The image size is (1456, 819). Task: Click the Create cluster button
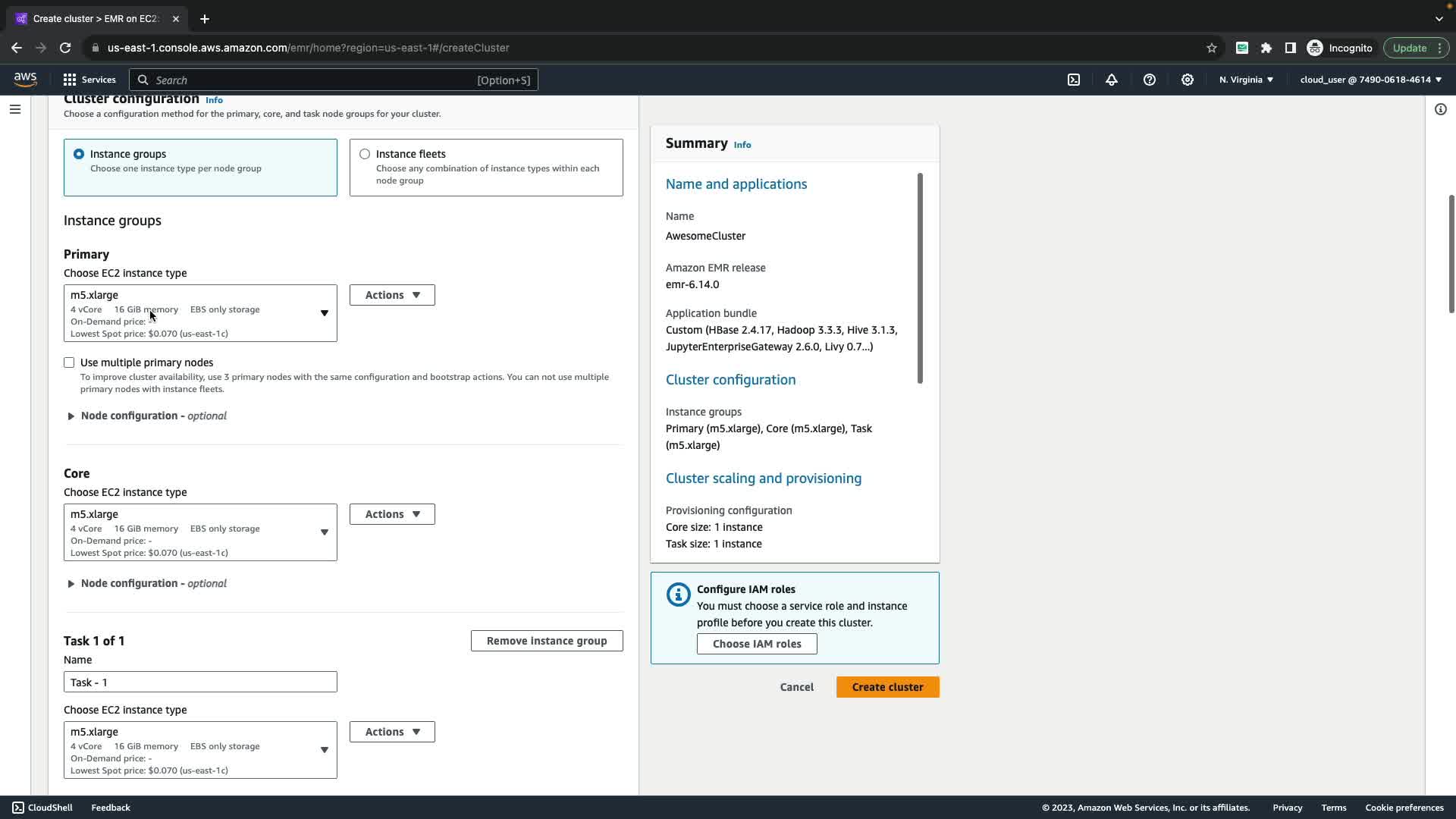(x=887, y=687)
